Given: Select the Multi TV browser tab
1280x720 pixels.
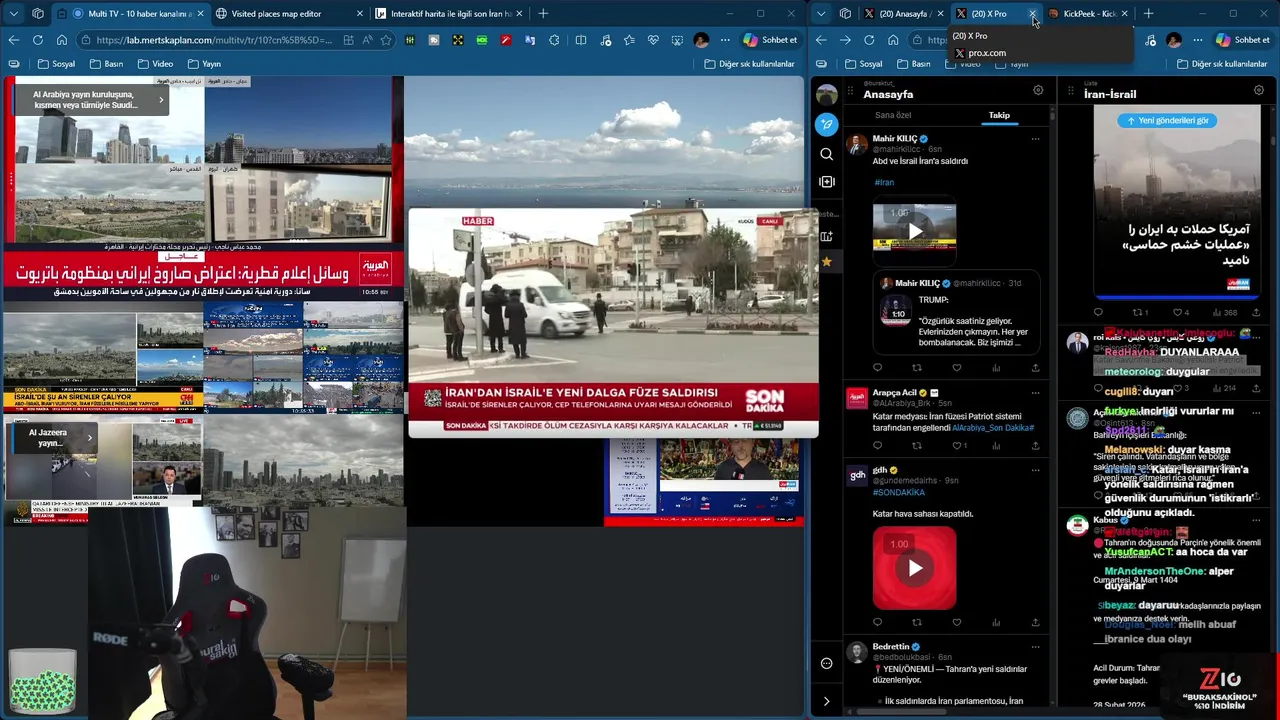Looking at the screenshot, I should click(130, 13).
